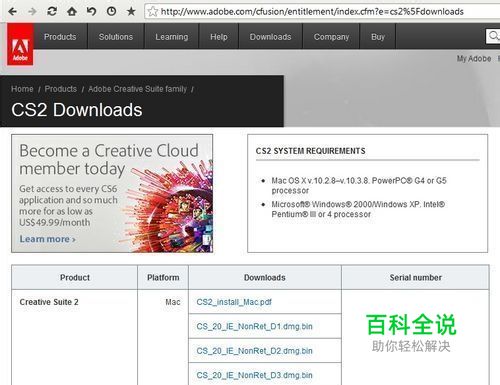The width and height of the screenshot is (500, 385).
Task: Click the undo closed tab icon
Action: [x=91, y=12]
